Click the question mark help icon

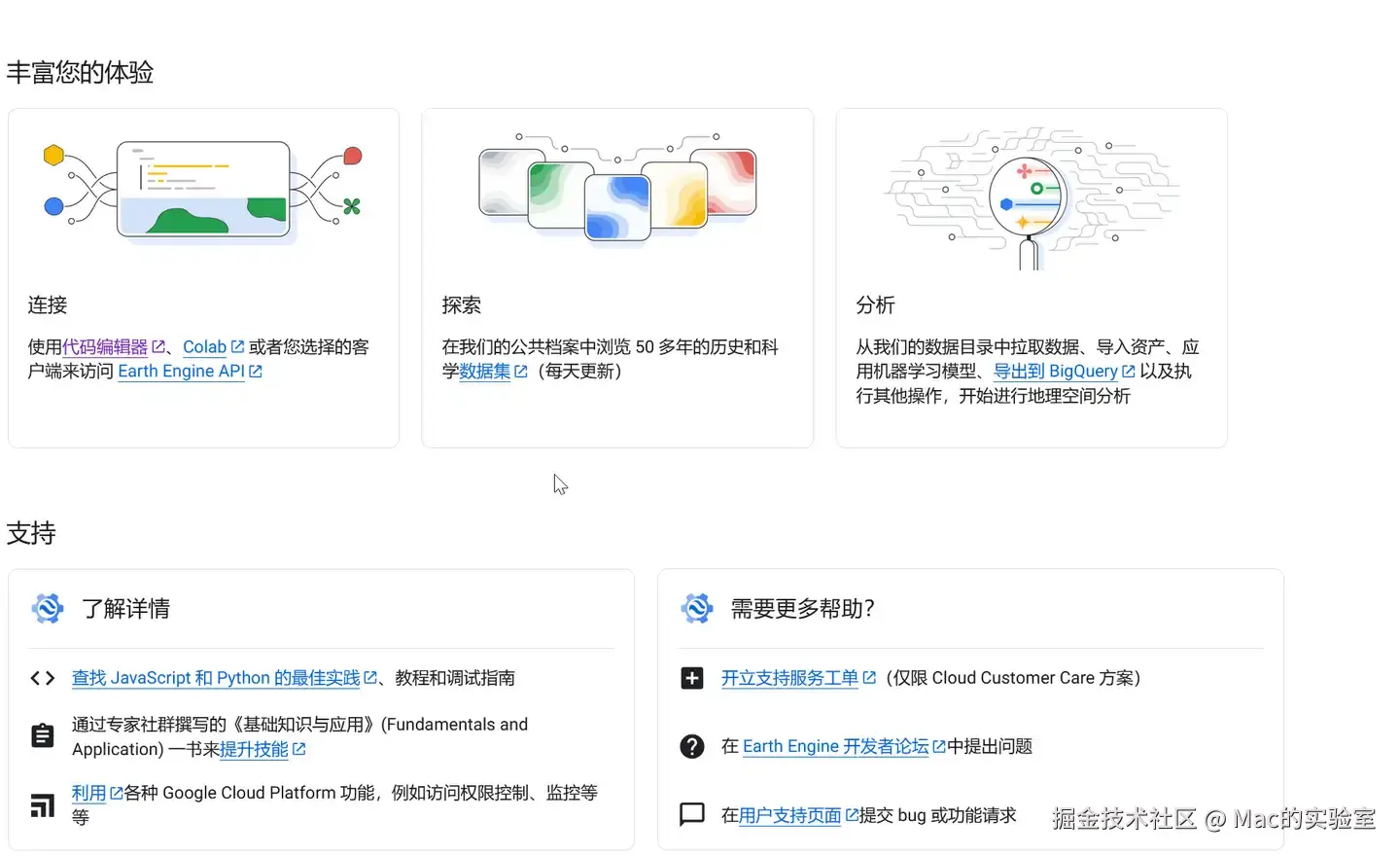click(692, 746)
